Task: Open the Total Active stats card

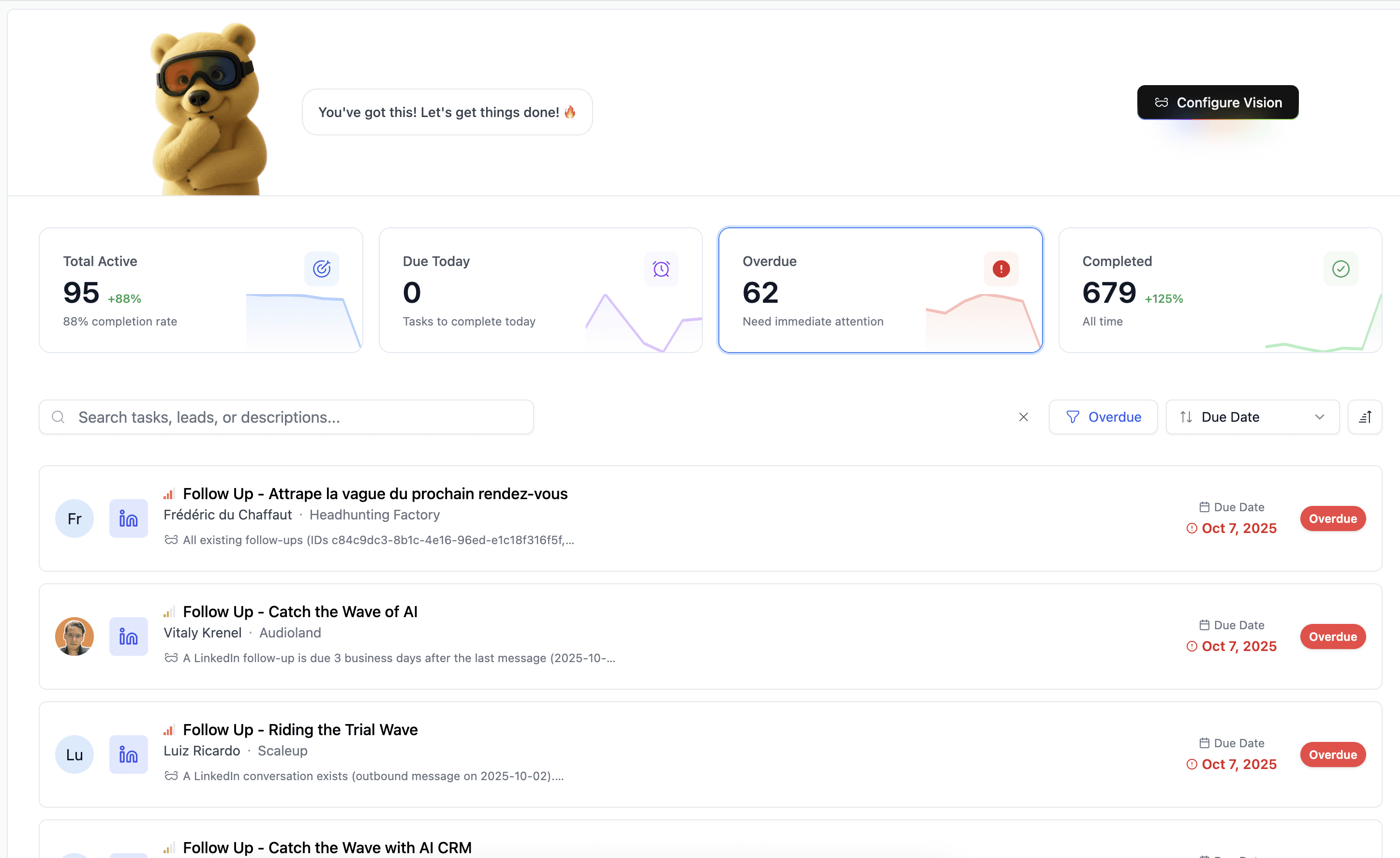Action: point(201,290)
